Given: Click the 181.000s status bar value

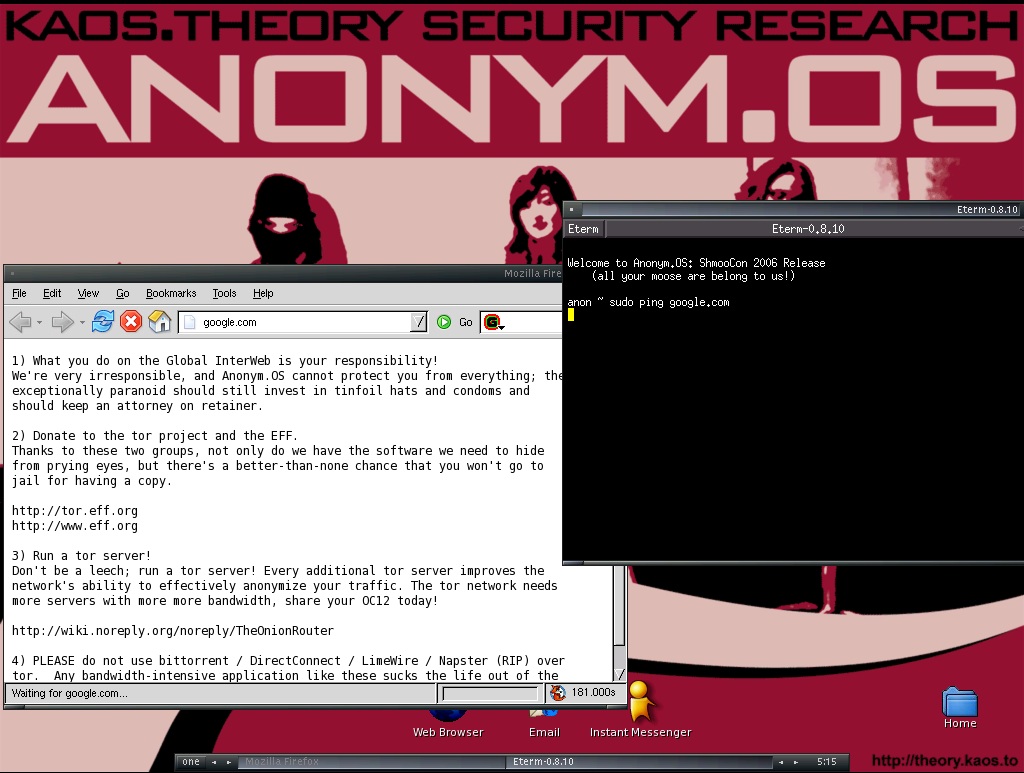Looking at the screenshot, I should pos(593,692).
